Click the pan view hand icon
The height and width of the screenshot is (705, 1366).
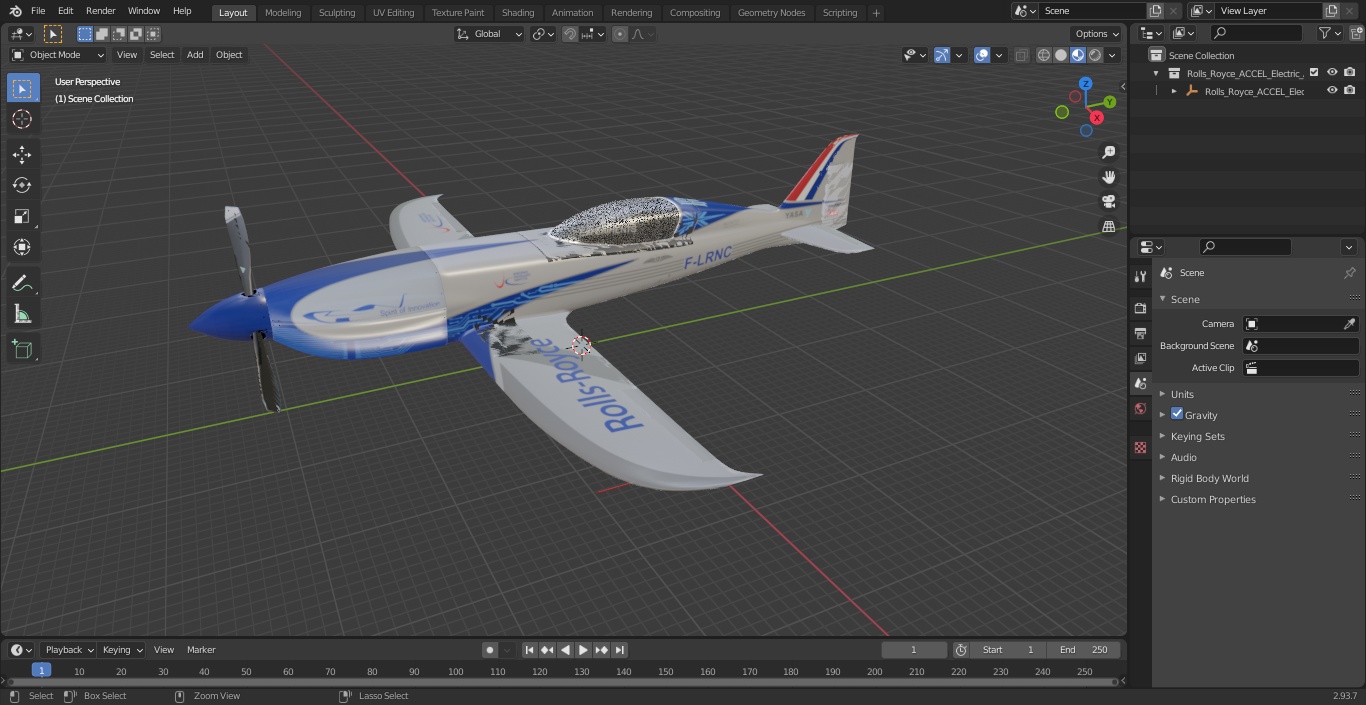tap(1109, 177)
